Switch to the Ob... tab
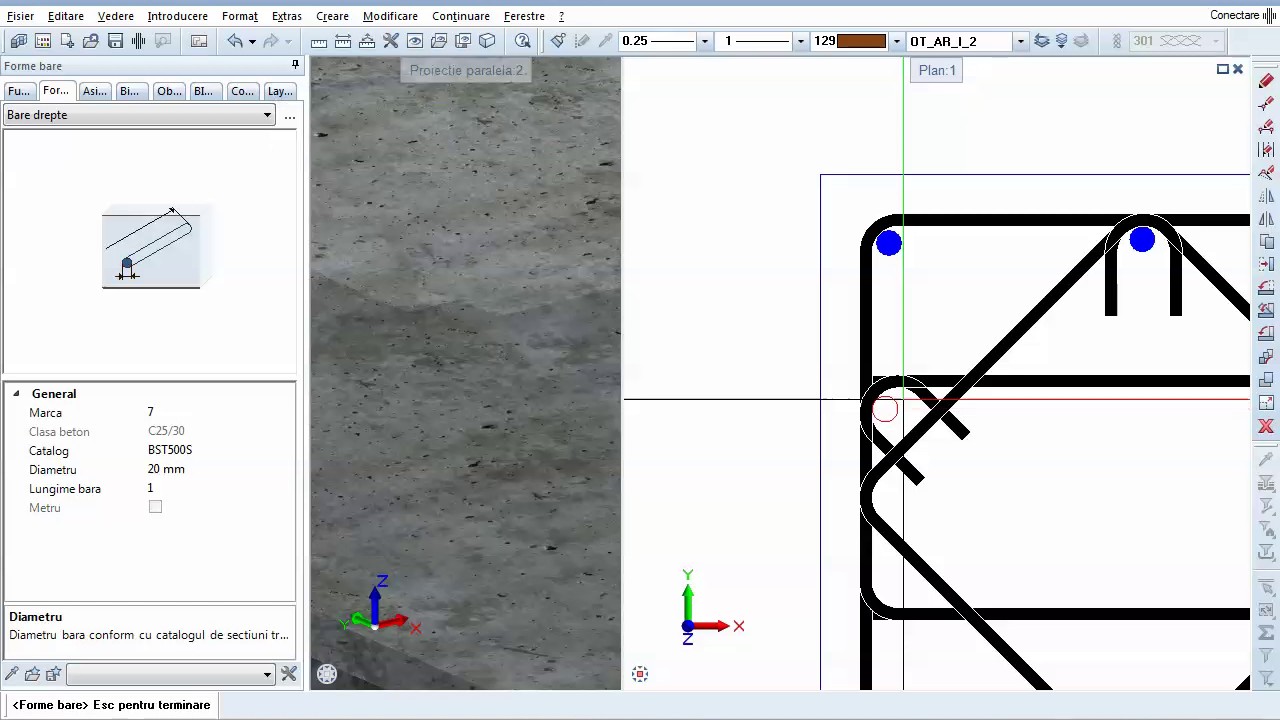The height and width of the screenshot is (720, 1280). (169, 91)
